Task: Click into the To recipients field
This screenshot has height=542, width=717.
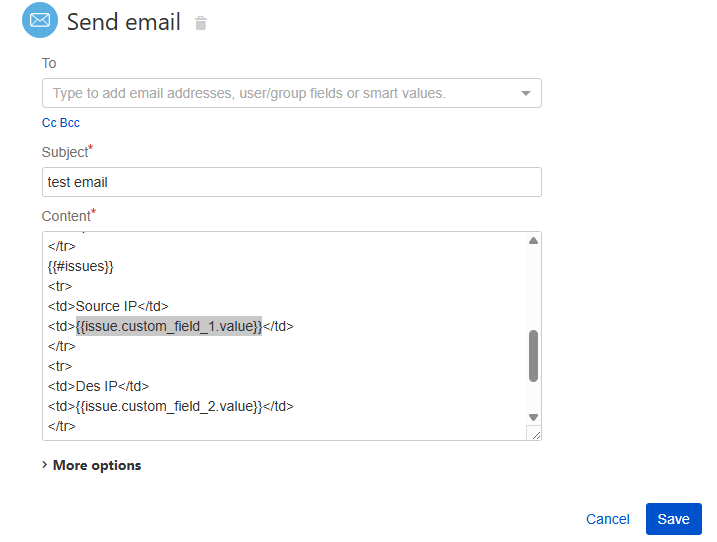Action: (292, 93)
